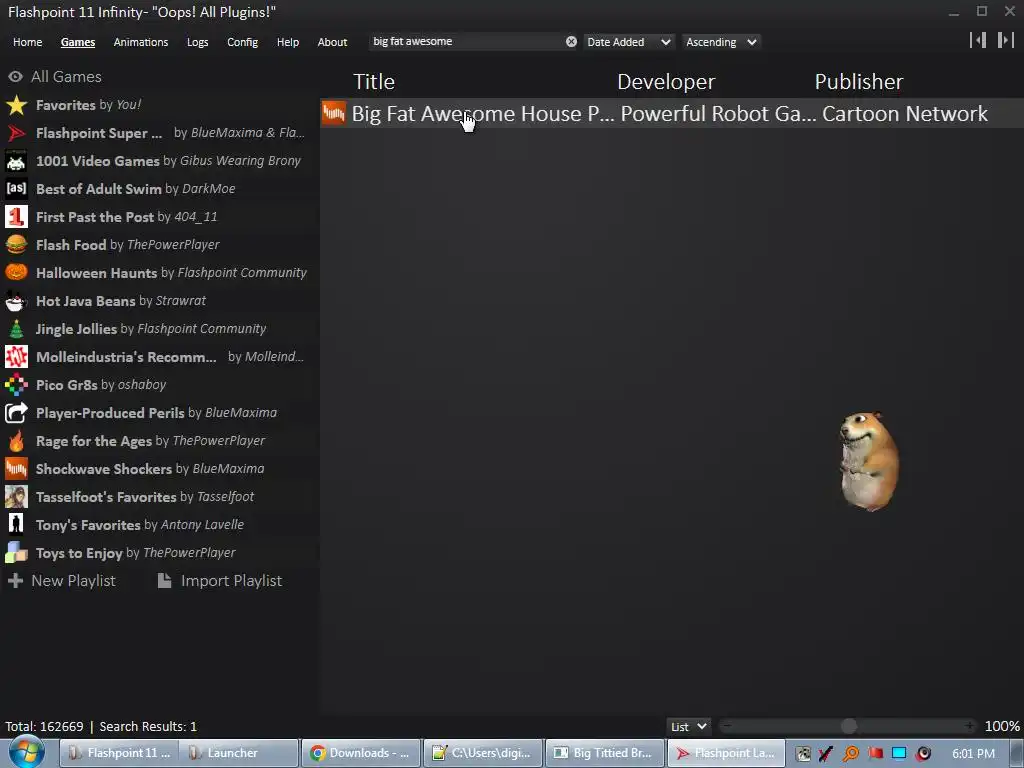Click the Toys to Enjoy blocks icon

pyautogui.click(x=16, y=553)
